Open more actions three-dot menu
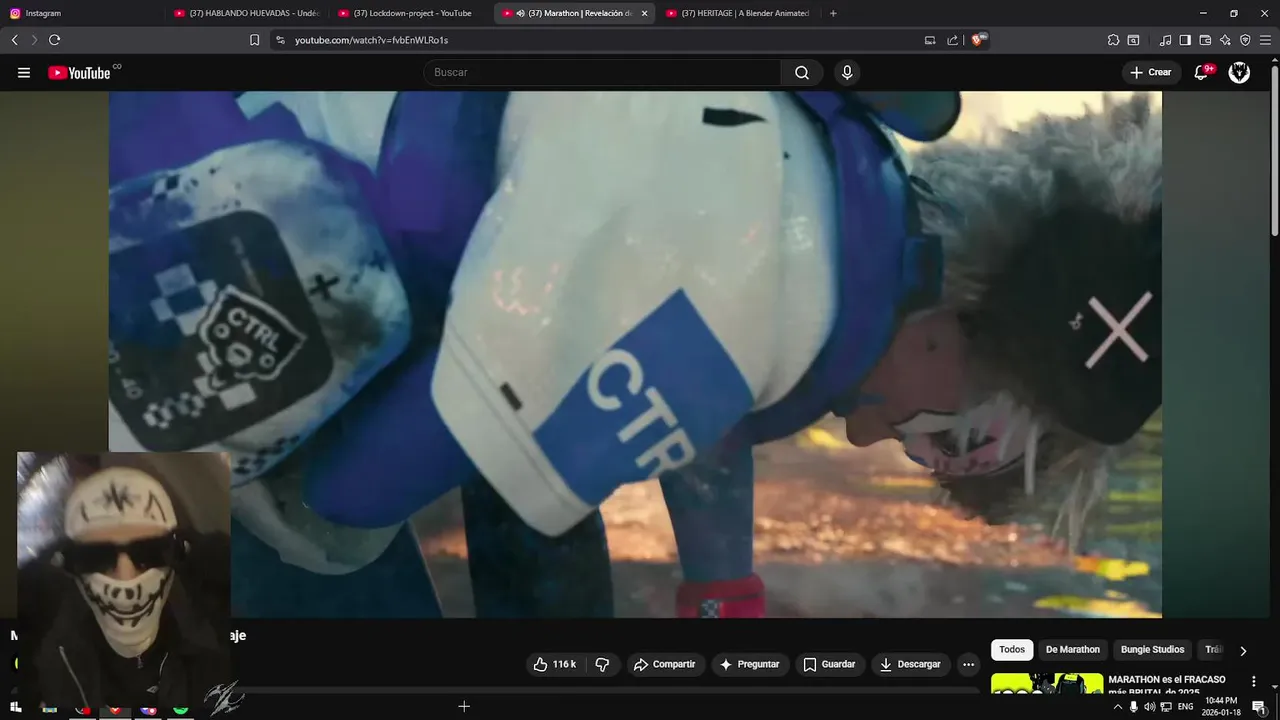Viewport: 1280px width, 720px height. 968,664
